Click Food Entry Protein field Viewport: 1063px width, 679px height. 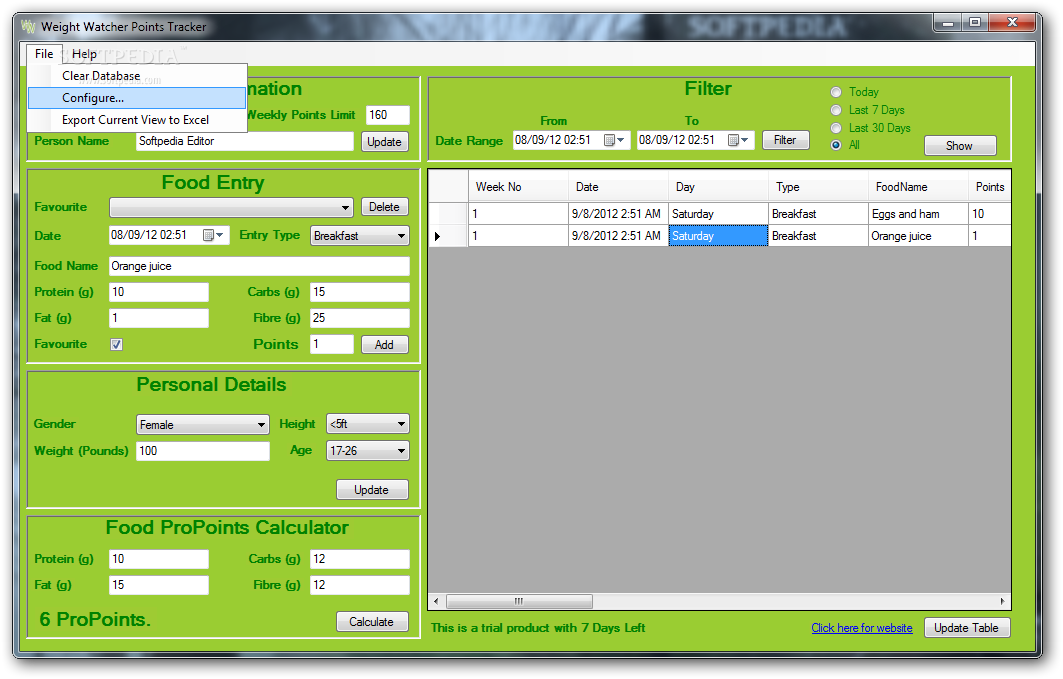159,292
